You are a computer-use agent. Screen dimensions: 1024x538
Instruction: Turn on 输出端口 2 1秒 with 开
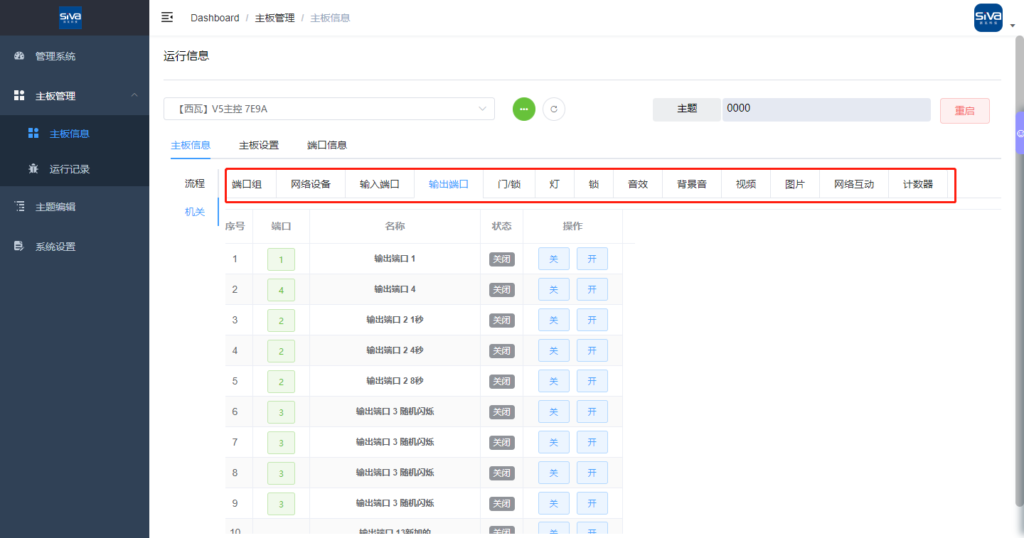coord(591,320)
